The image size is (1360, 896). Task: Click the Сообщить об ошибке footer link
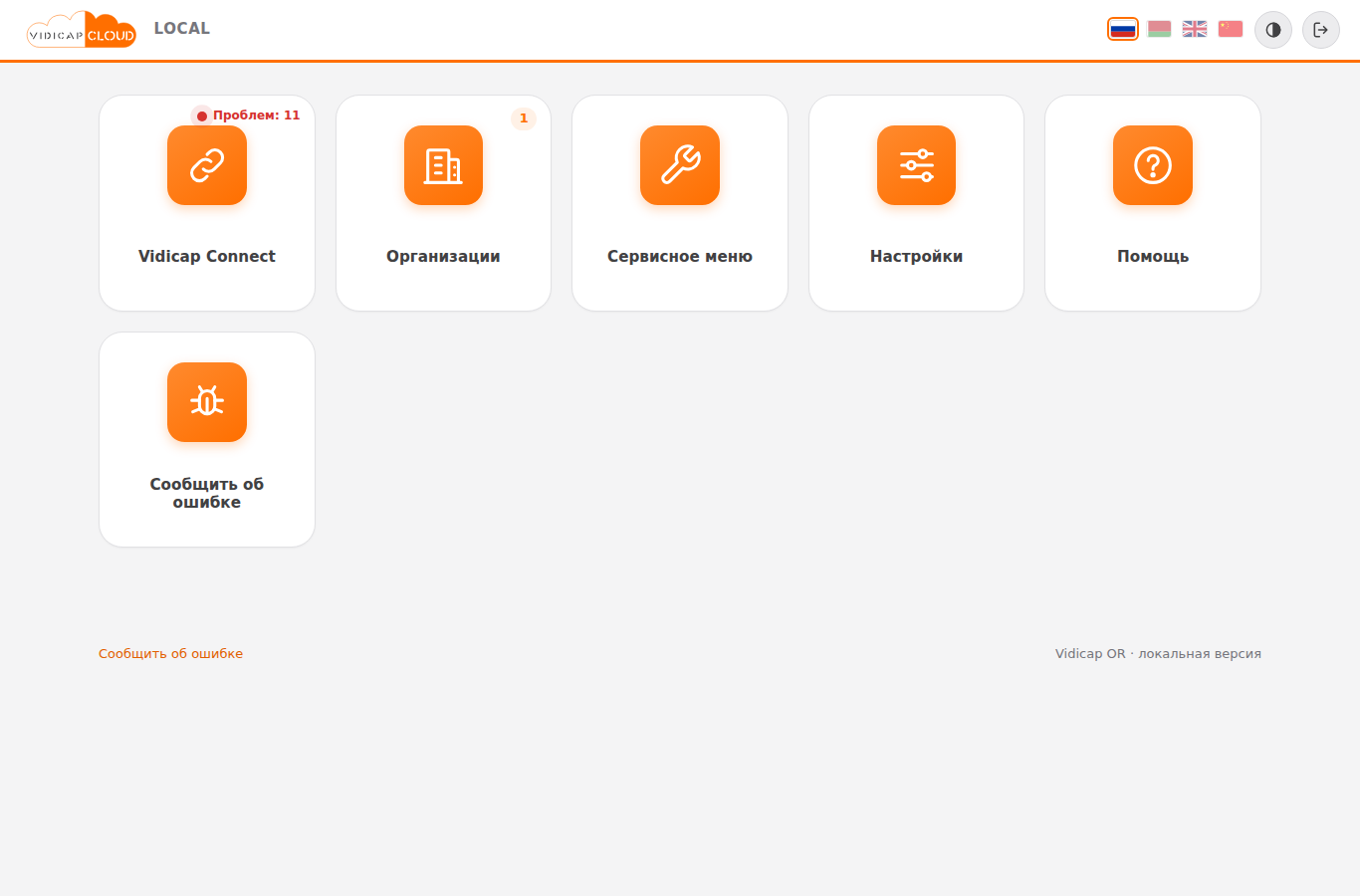[x=170, y=654]
